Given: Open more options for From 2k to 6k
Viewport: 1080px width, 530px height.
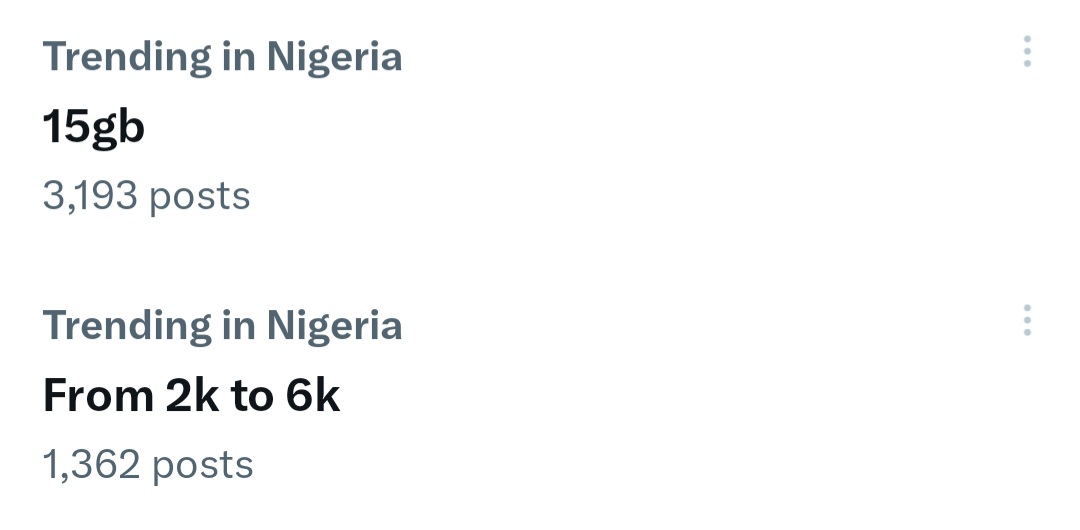Looking at the screenshot, I should coord(1027,321).
